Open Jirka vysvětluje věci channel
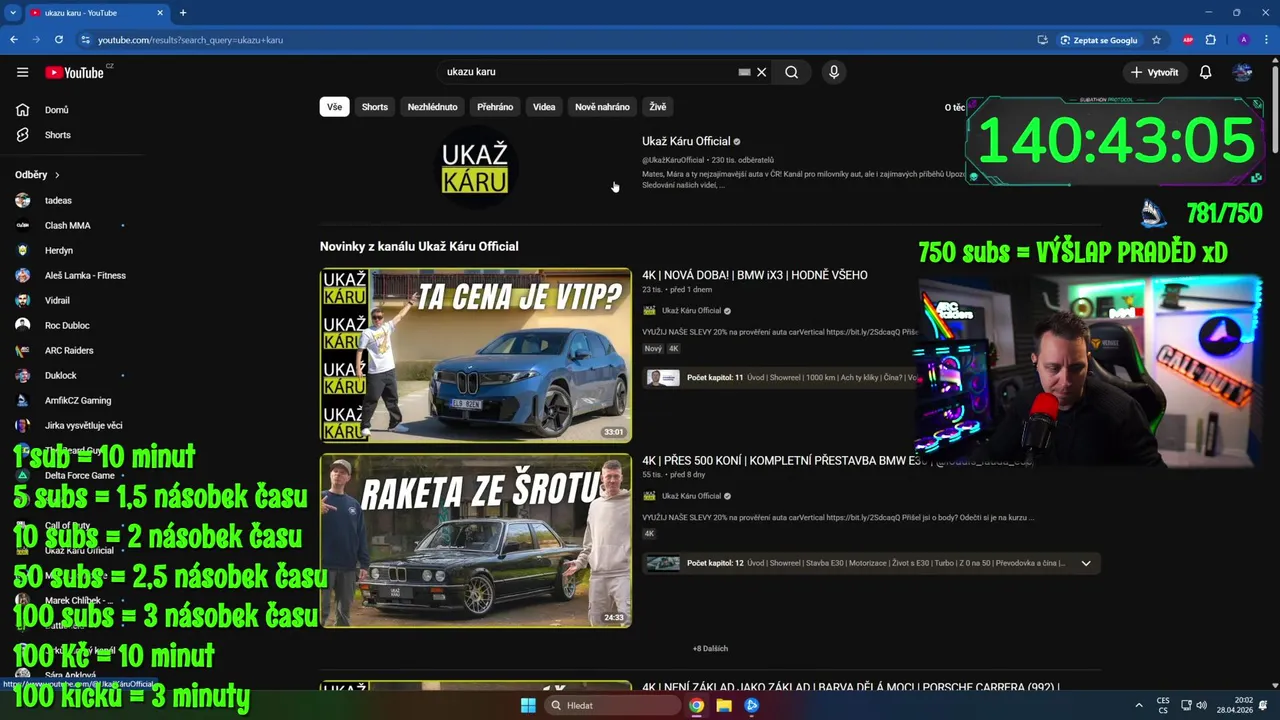The width and height of the screenshot is (1280, 720). click(83, 426)
